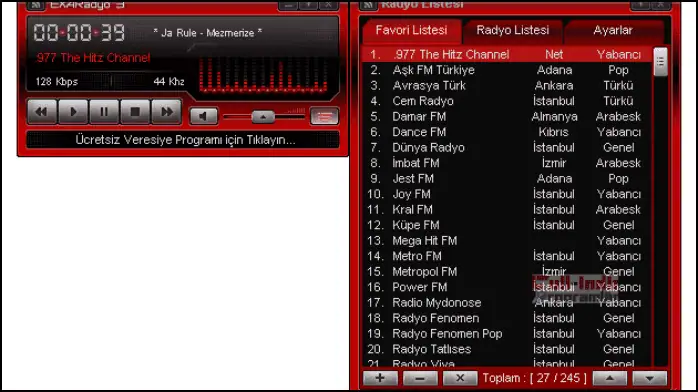Select Metro FM station
Image resolution: width=698 pixels, height=392 pixels.
(x=507, y=256)
